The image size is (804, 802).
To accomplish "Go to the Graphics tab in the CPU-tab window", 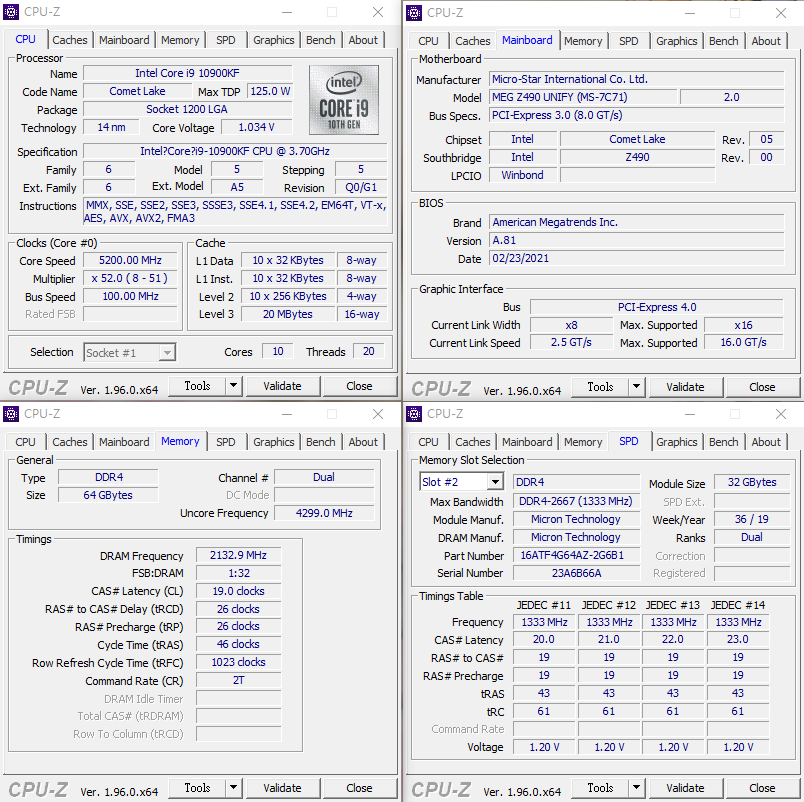I will [274, 40].
